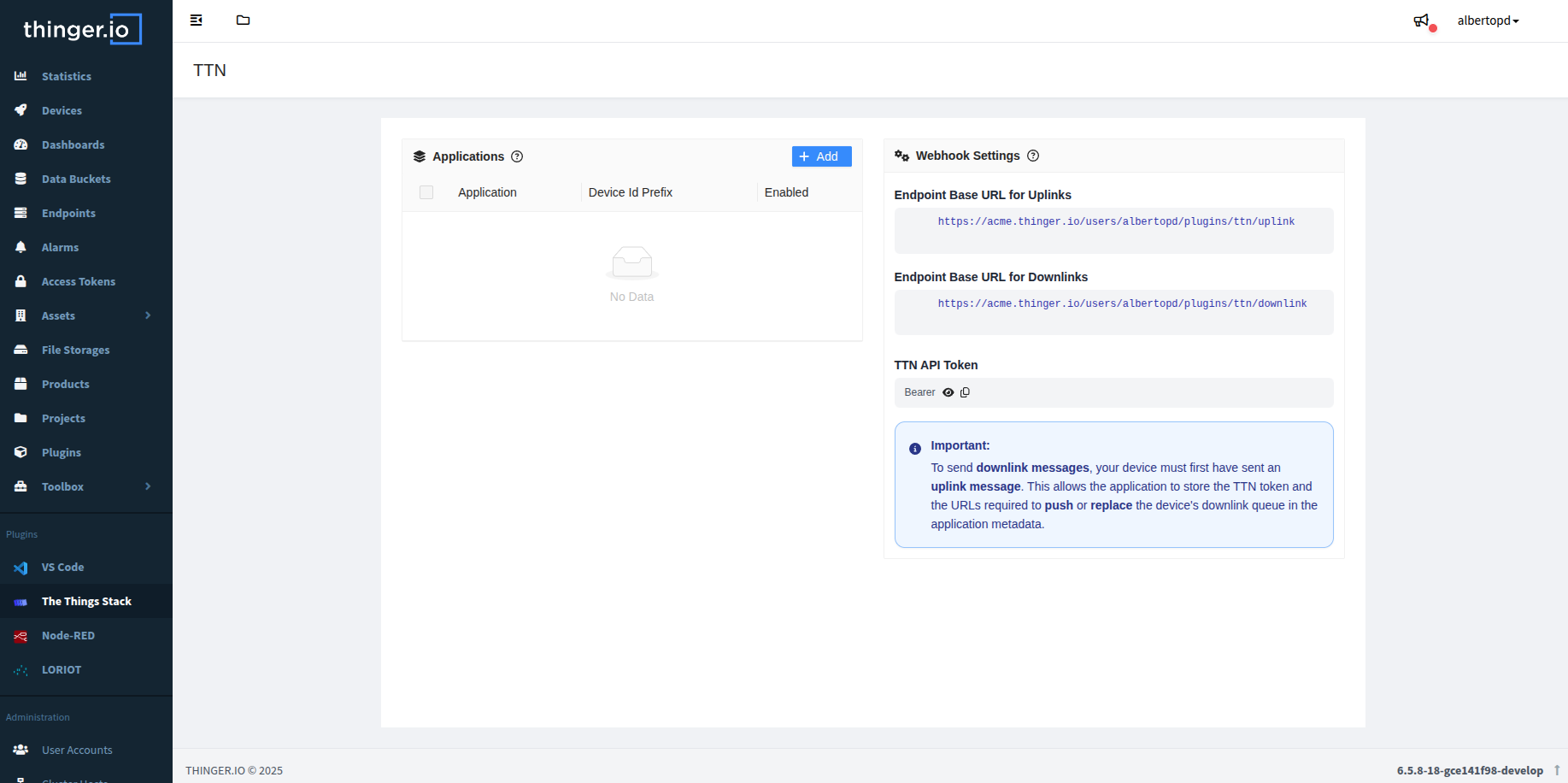Click the Bearer token field
The image size is (1568, 783).
(x=1113, y=392)
